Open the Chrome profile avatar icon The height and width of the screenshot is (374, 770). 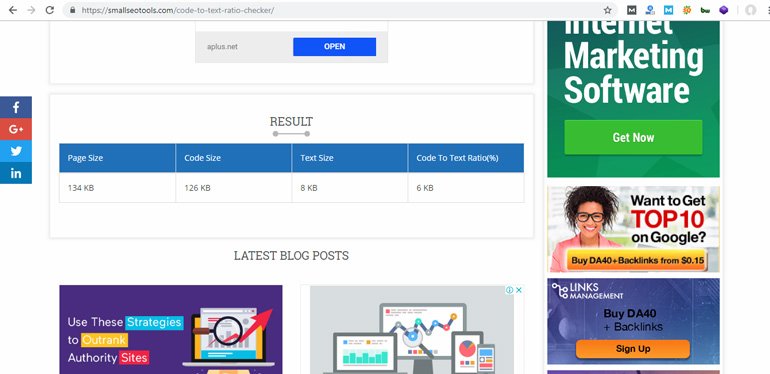pos(750,10)
